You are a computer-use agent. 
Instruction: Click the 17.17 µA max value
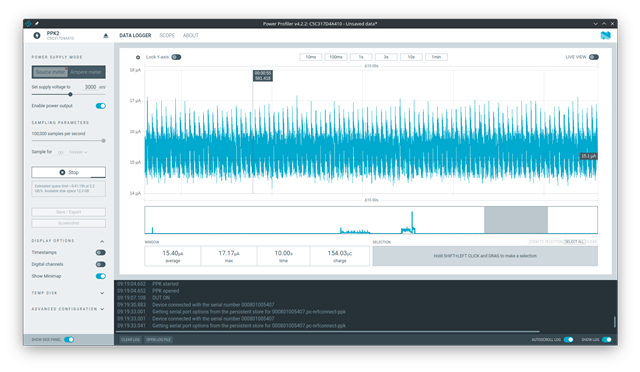pos(229,253)
